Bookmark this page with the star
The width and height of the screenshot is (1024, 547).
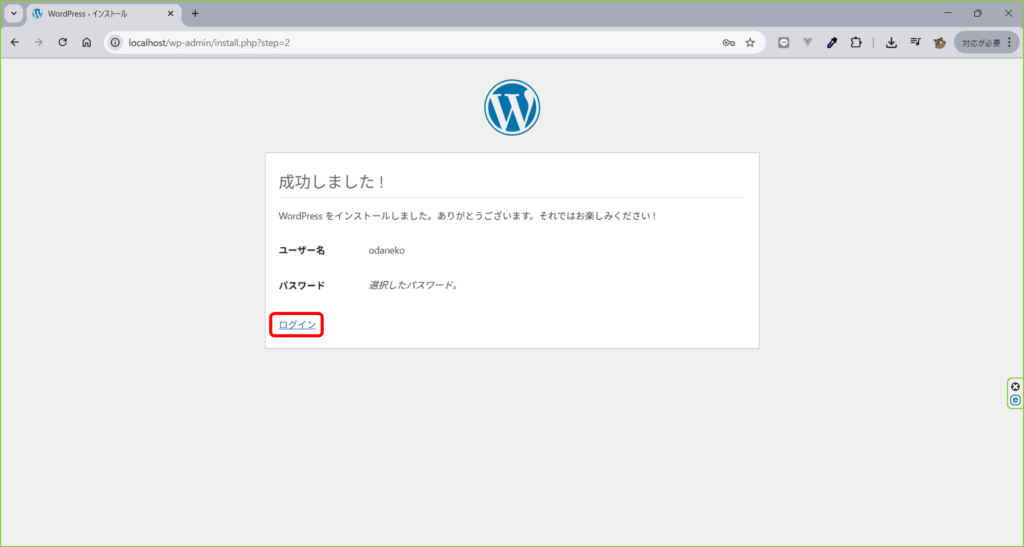[x=750, y=43]
